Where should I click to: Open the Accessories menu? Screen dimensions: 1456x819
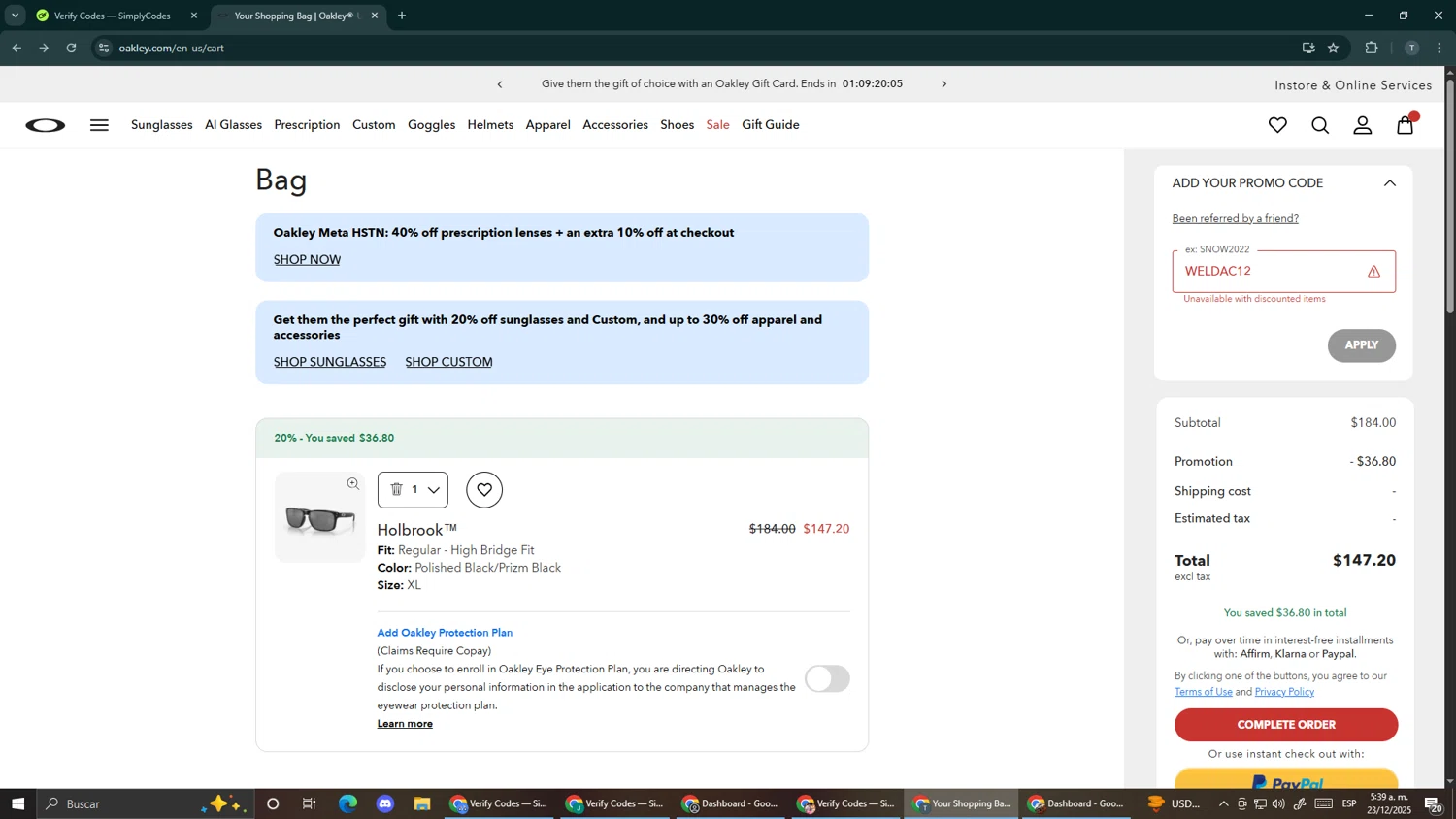[615, 125]
